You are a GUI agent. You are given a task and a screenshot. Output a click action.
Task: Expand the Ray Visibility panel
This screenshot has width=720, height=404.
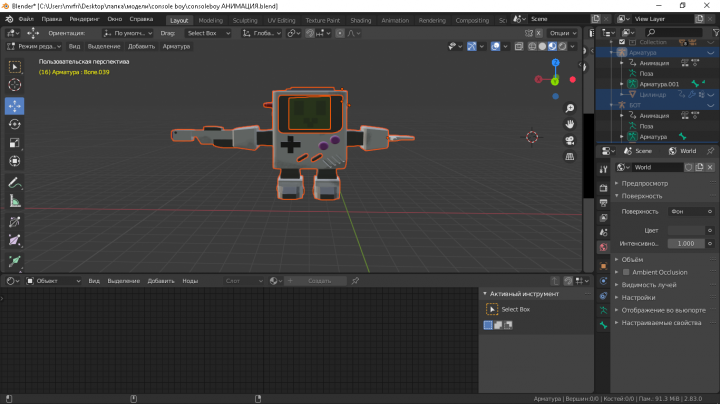(x=649, y=285)
